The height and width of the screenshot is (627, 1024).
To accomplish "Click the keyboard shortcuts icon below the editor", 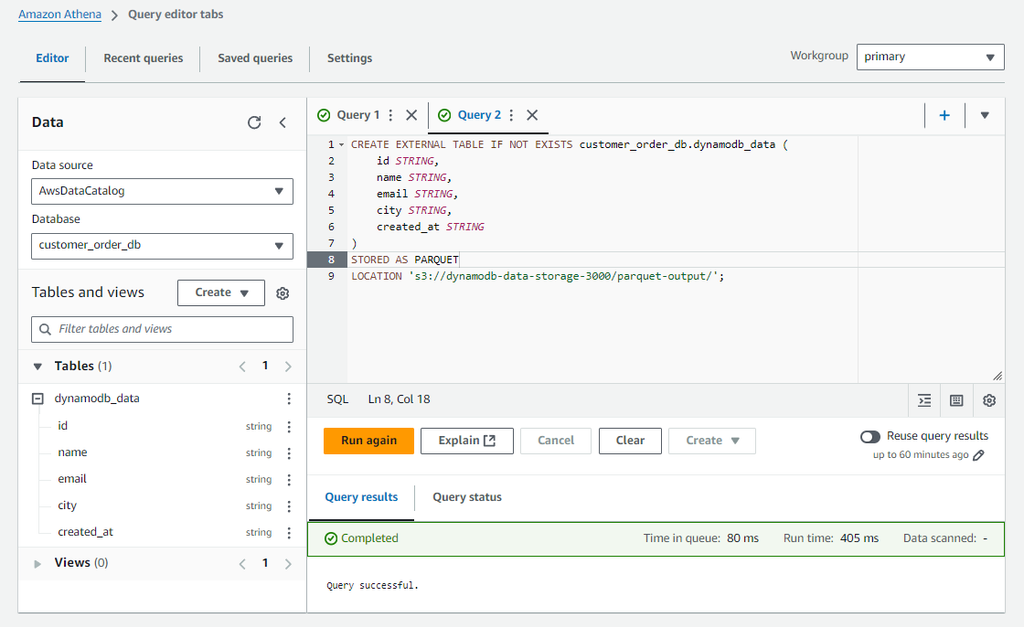I will click(956, 400).
